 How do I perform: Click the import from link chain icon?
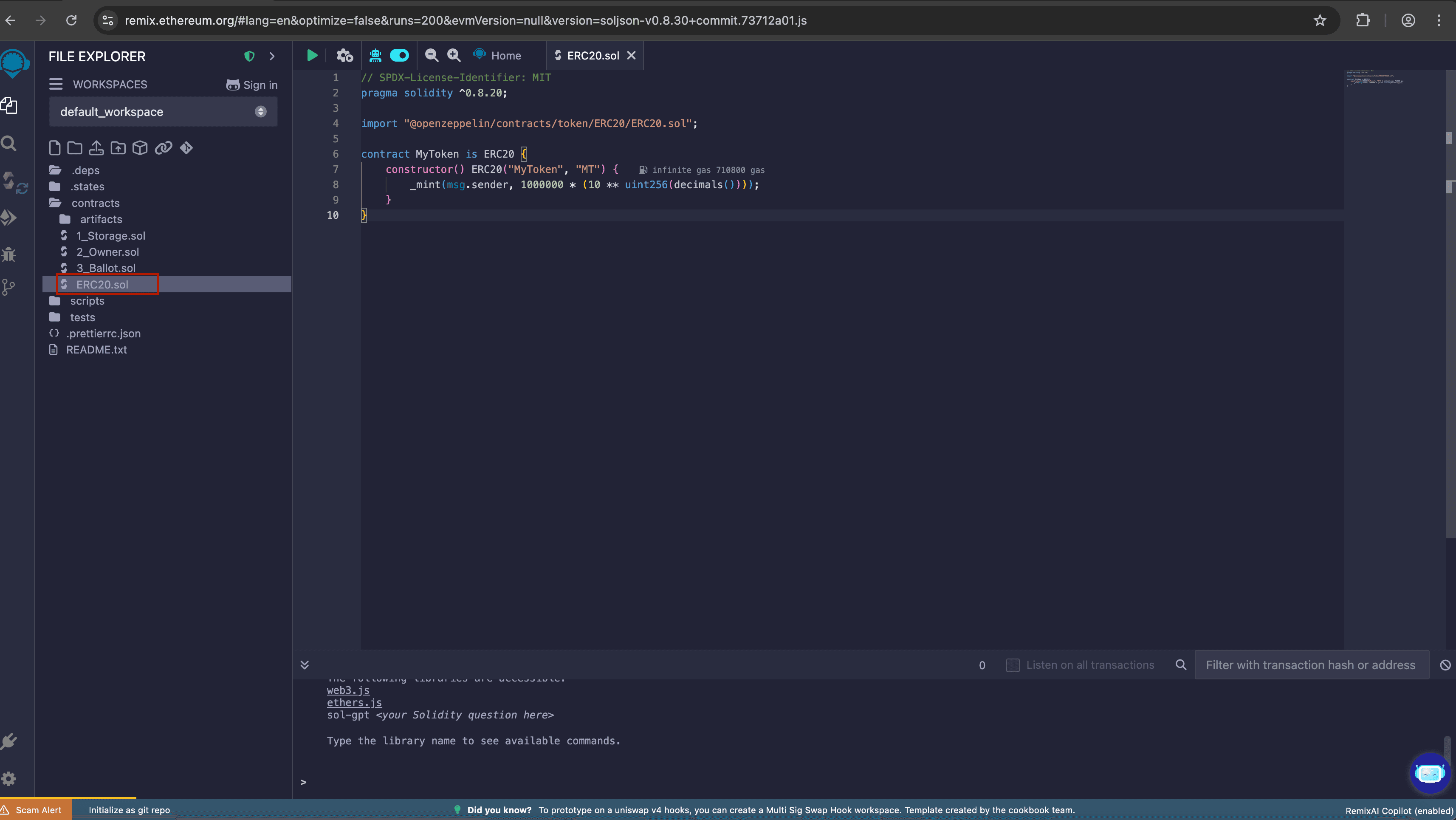pos(164,148)
